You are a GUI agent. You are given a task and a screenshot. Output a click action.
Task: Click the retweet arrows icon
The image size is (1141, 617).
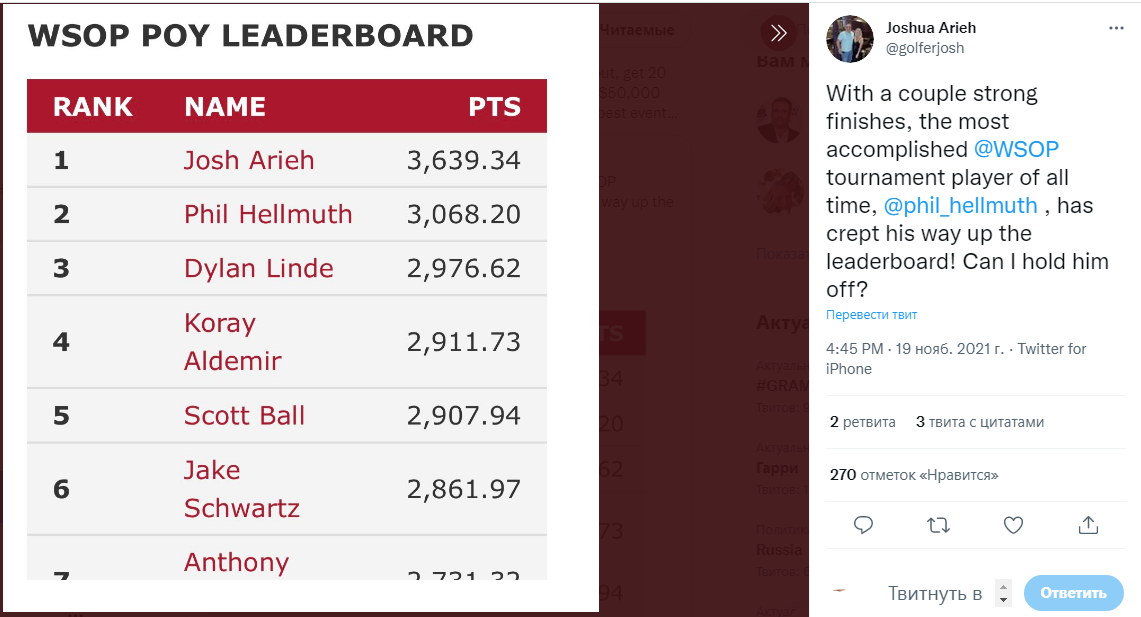(x=939, y=525)
